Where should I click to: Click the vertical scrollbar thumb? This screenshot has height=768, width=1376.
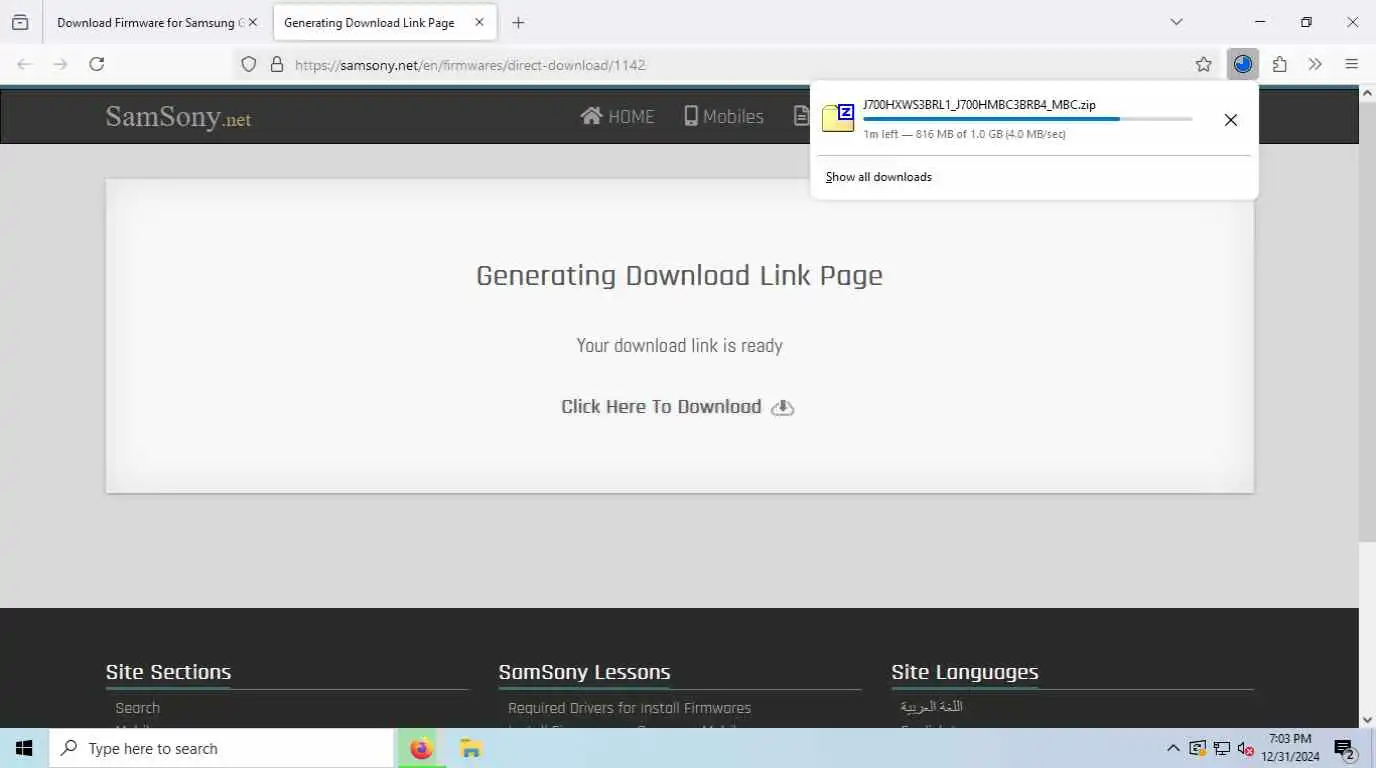[x=1367, y=320]
